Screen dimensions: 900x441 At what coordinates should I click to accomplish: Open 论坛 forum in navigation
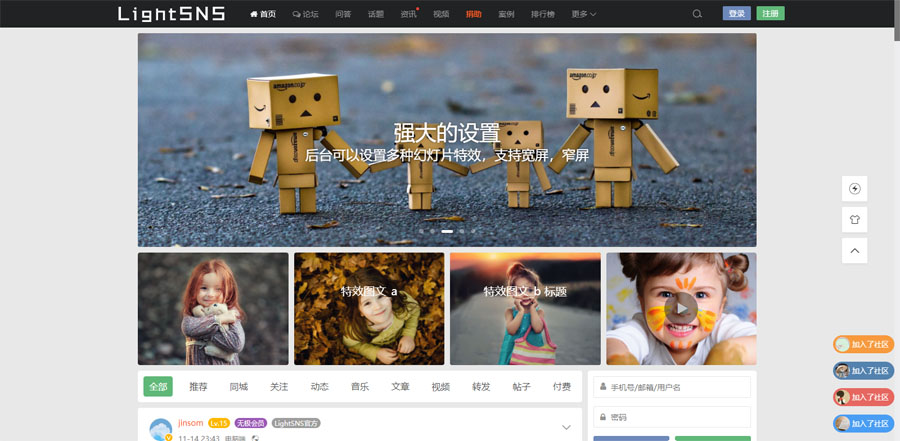click(305, 14)
